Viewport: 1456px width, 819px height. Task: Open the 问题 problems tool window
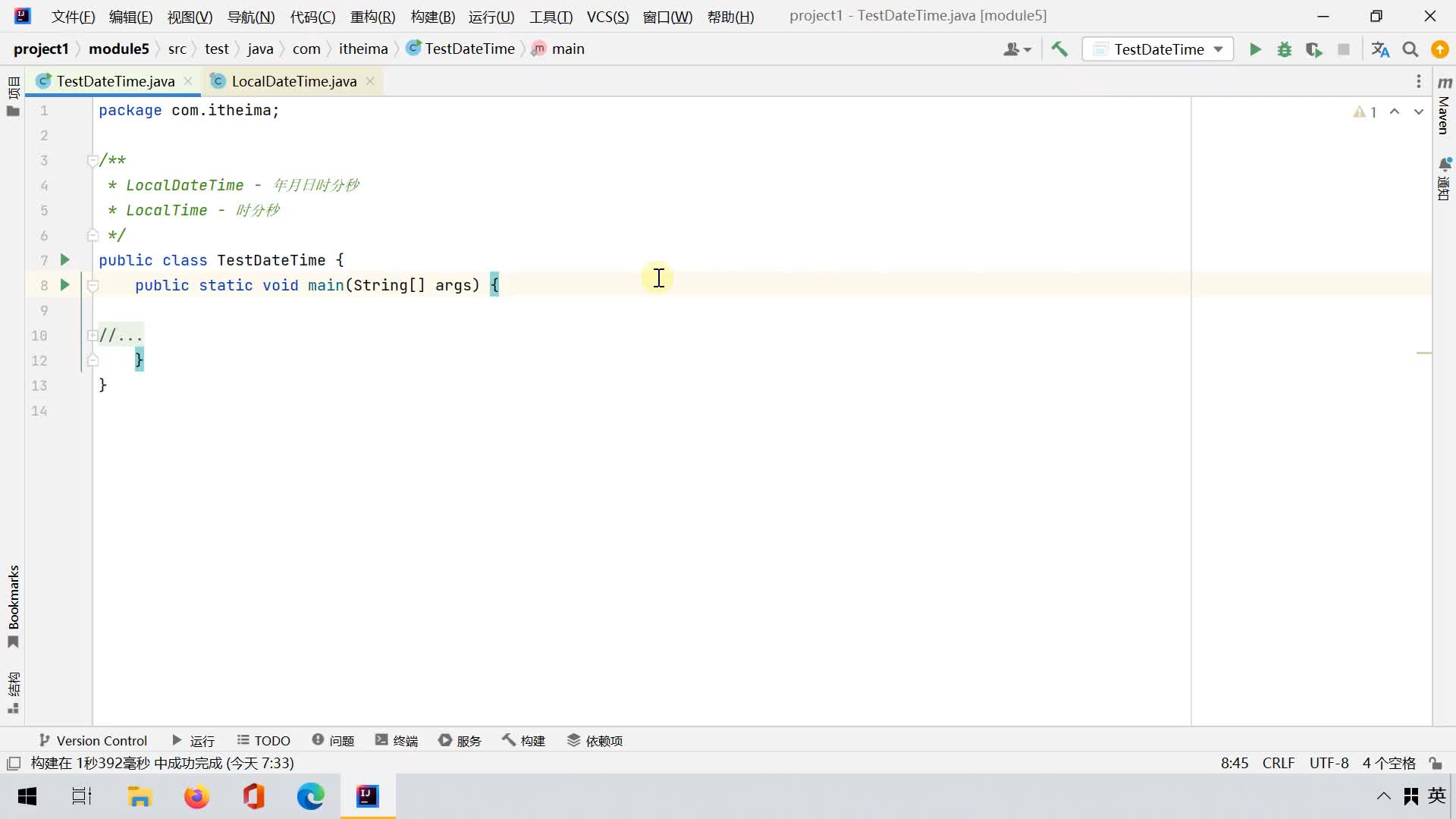(x=333, y=741)
